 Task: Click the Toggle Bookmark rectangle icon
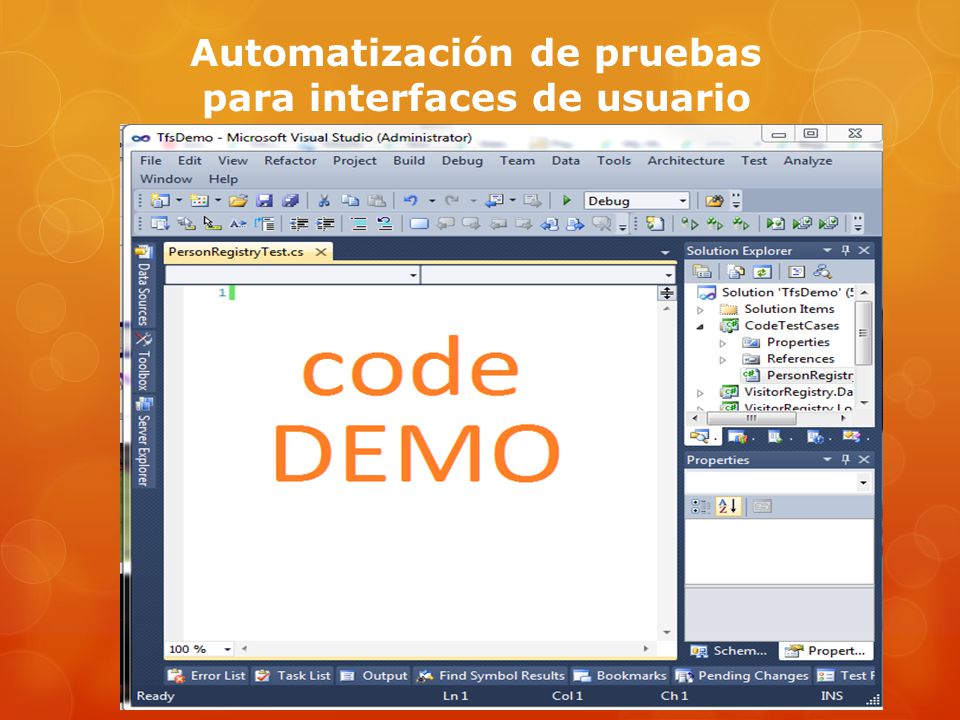[419, 224]
